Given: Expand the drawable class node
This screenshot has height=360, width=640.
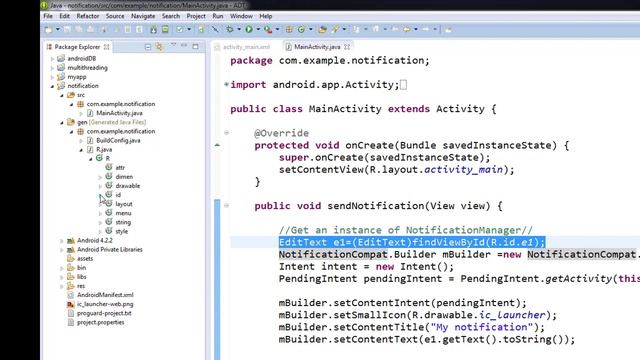Looking at the screenshot, I should (100, 186).
